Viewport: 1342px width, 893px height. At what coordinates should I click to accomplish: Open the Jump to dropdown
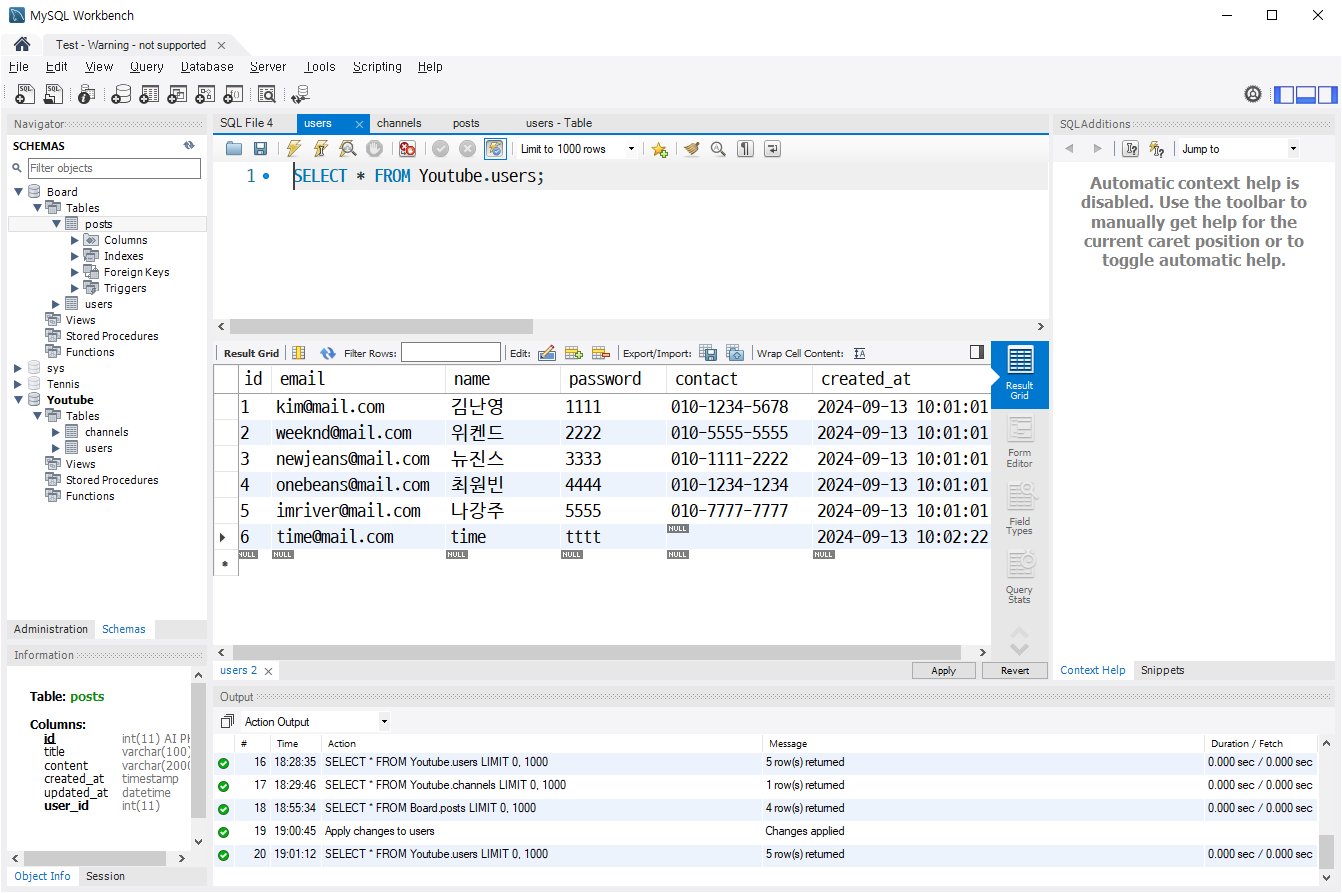point(1293,149)
